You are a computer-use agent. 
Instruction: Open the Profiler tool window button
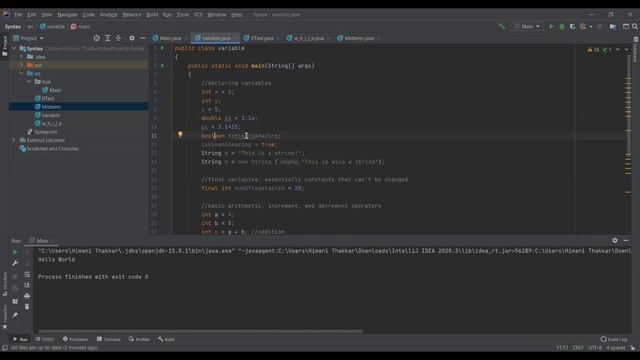pos(139,339)
